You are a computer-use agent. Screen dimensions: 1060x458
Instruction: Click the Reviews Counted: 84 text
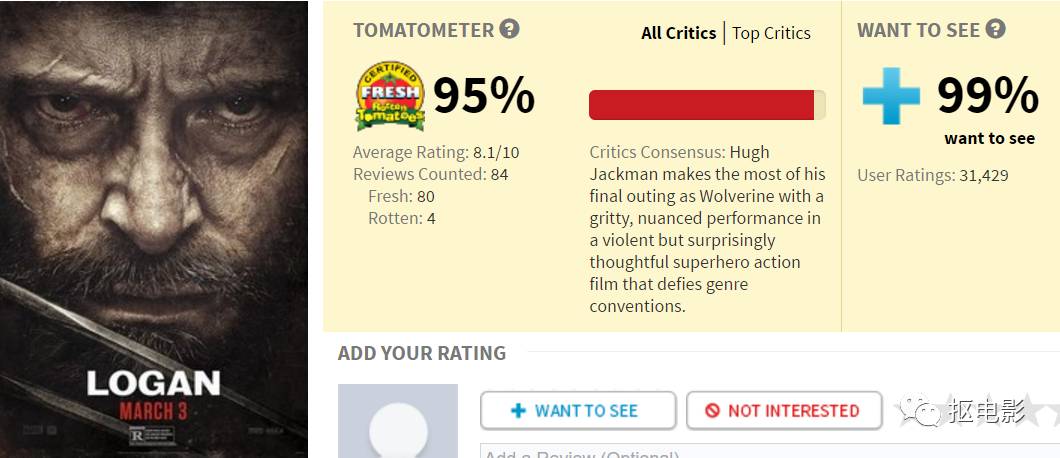tap(430, 175)
